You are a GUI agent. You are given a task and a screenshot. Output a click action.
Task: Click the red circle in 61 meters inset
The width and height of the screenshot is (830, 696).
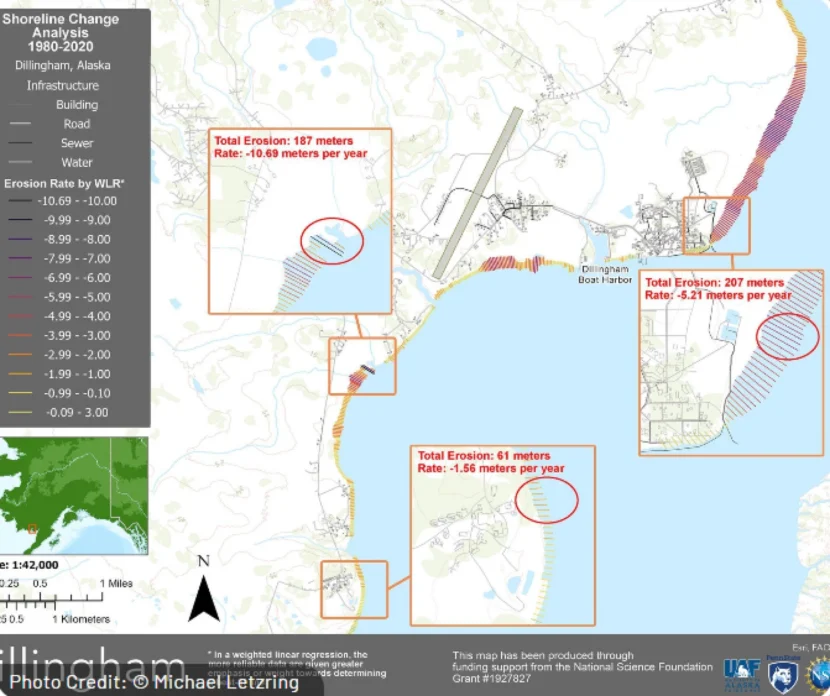[x=547, y=499]
